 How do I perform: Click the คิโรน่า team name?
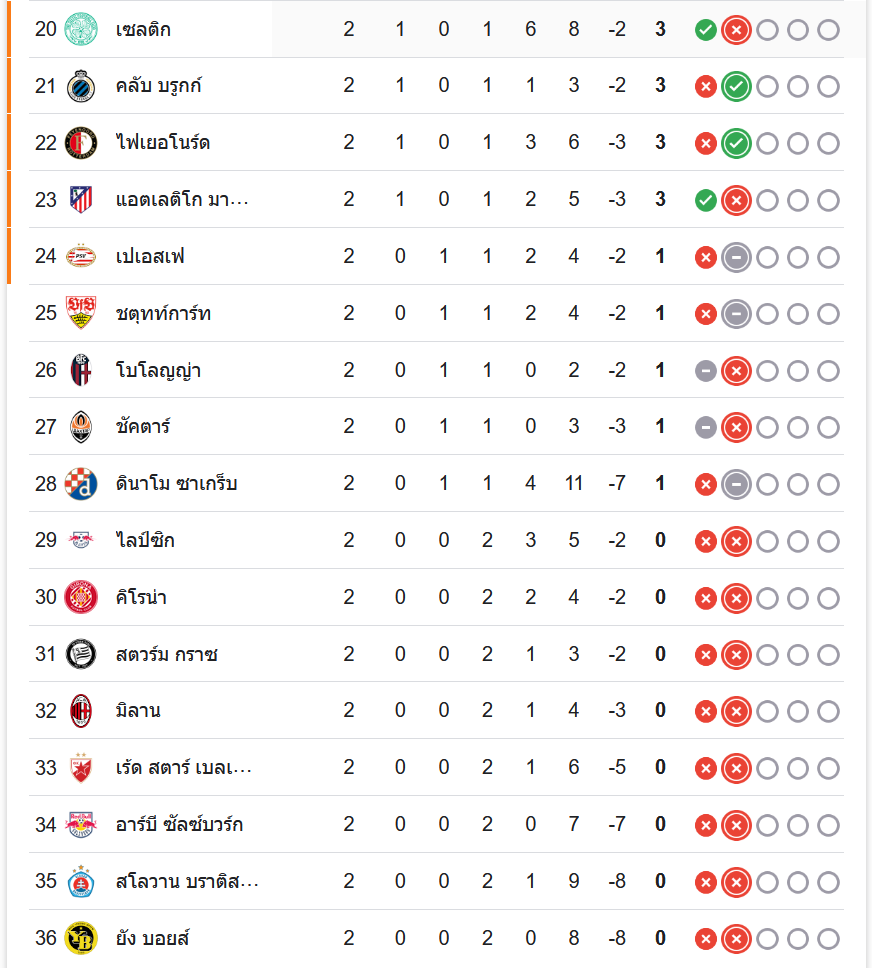click(141, 598)
